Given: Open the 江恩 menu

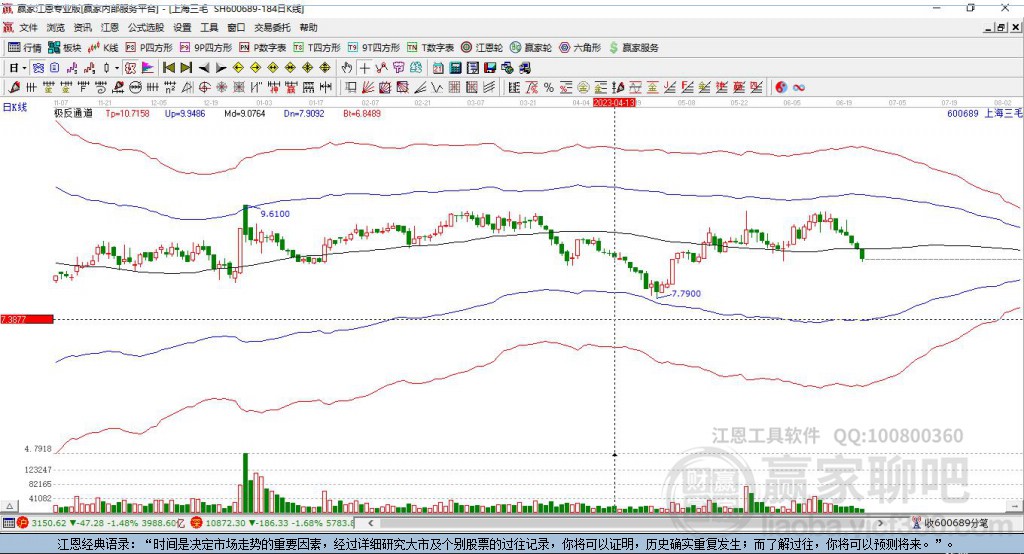Looking at the screenshot, I should (x=110, y=27).
